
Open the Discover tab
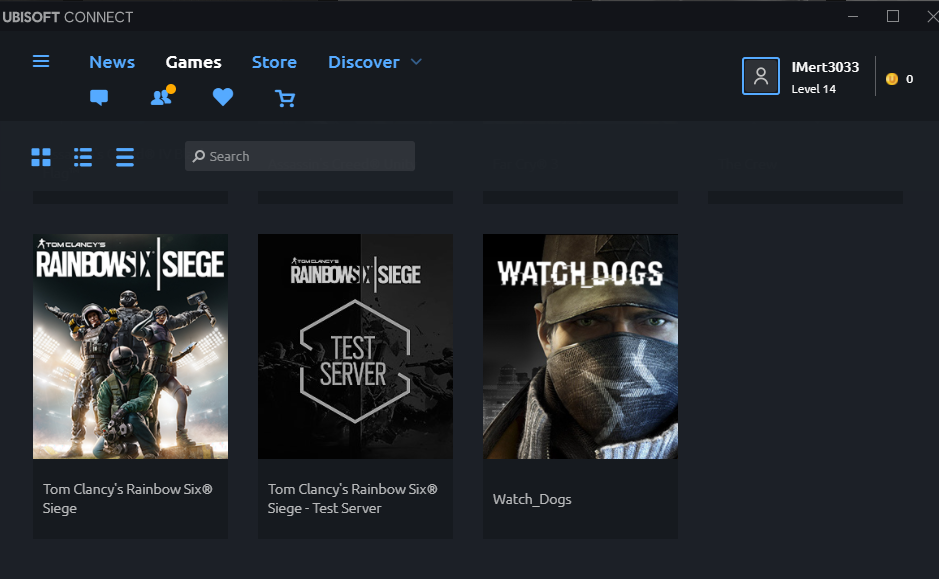pyautogui.click(x=364, y=62)
